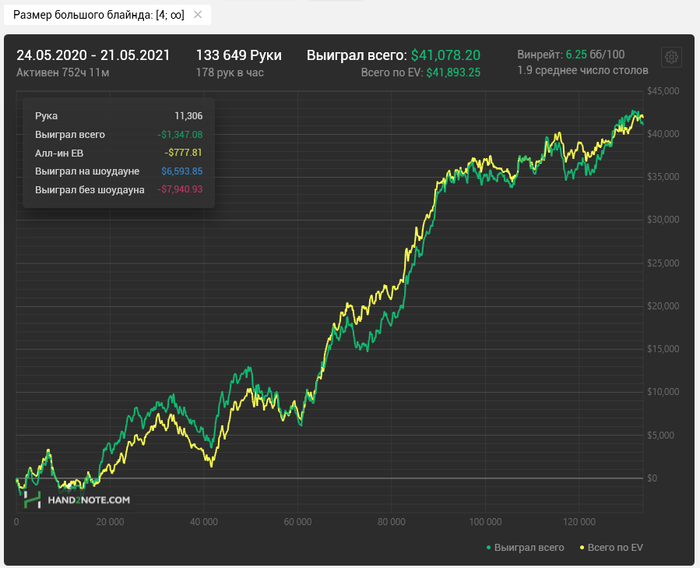Screen dimensions: 700x568
Task: Click the 'Алл-ин EB' tooltip row
Action: point(118,152)
